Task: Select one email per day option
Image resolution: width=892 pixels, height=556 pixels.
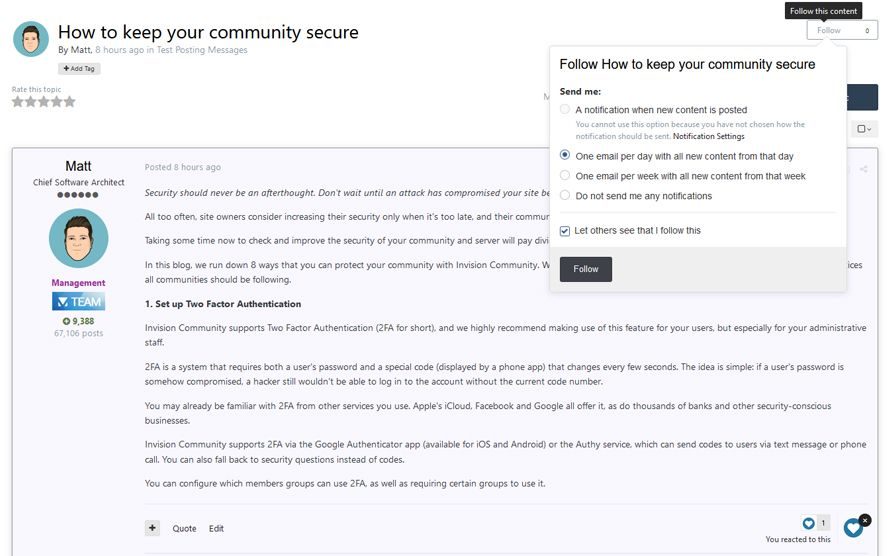Action: (565, 156)
